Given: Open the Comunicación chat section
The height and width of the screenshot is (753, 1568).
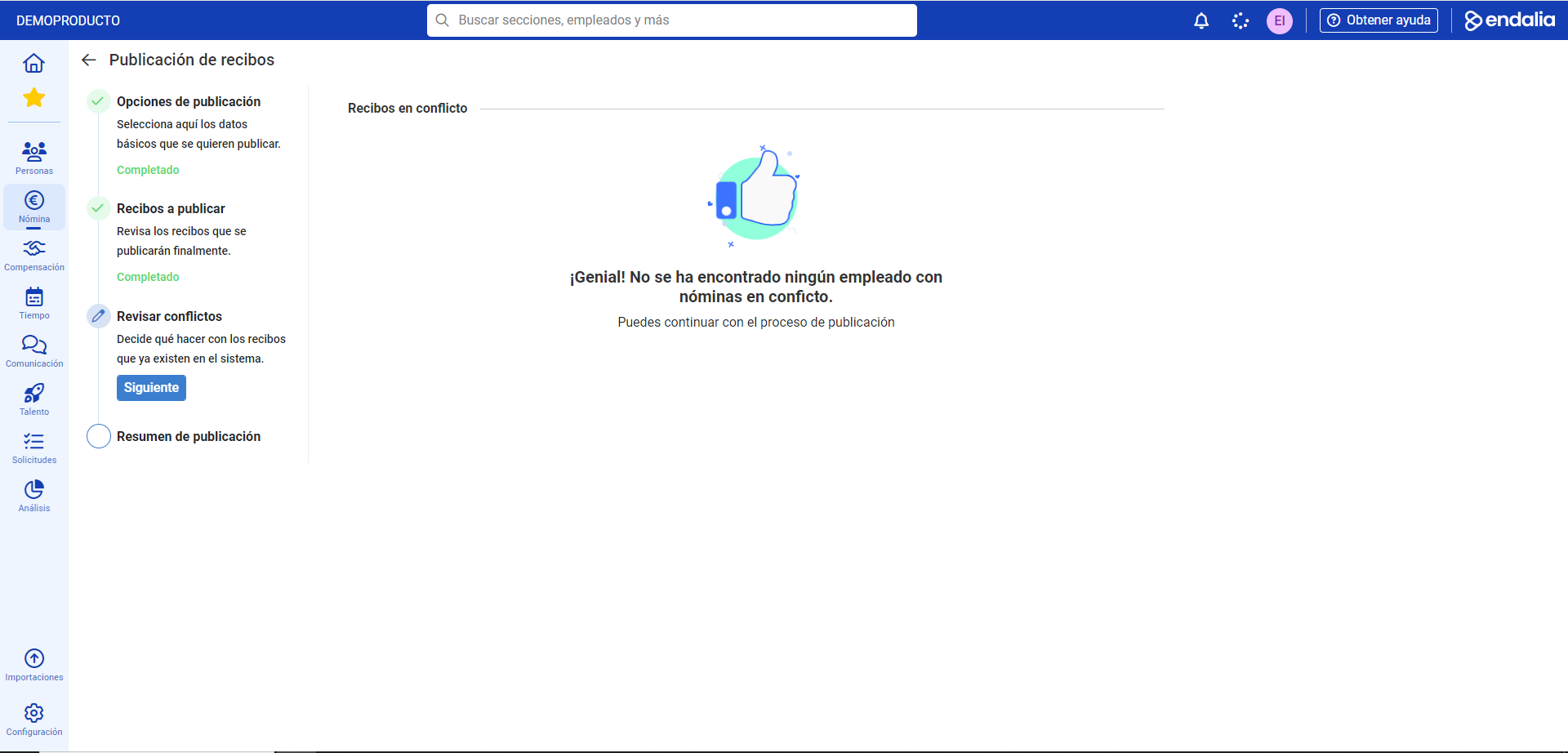Looking at the screenshot, I should pyautogui.click(x=34, y=351).
